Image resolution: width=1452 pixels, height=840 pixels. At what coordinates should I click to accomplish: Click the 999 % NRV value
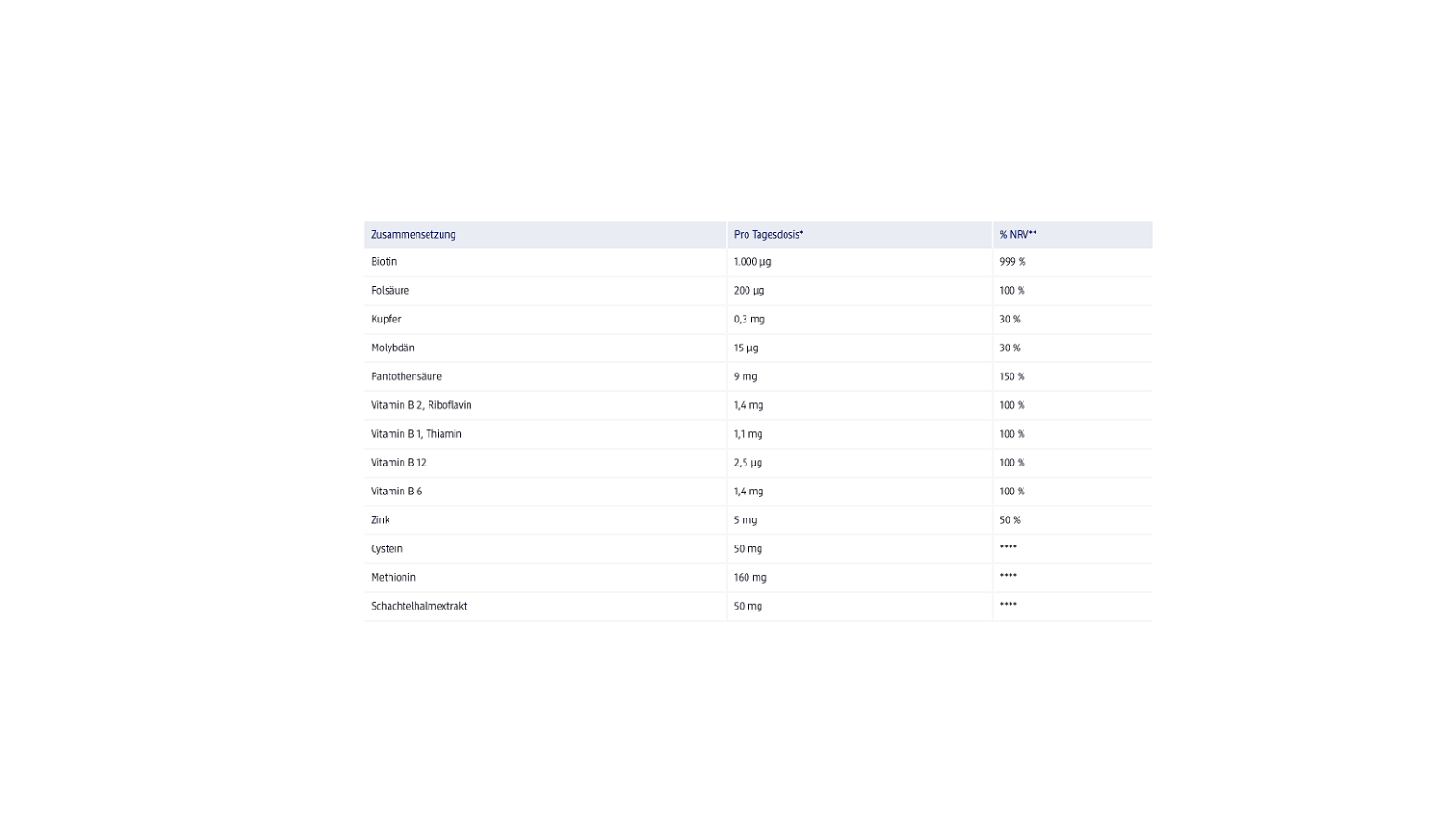point(1012,262)
